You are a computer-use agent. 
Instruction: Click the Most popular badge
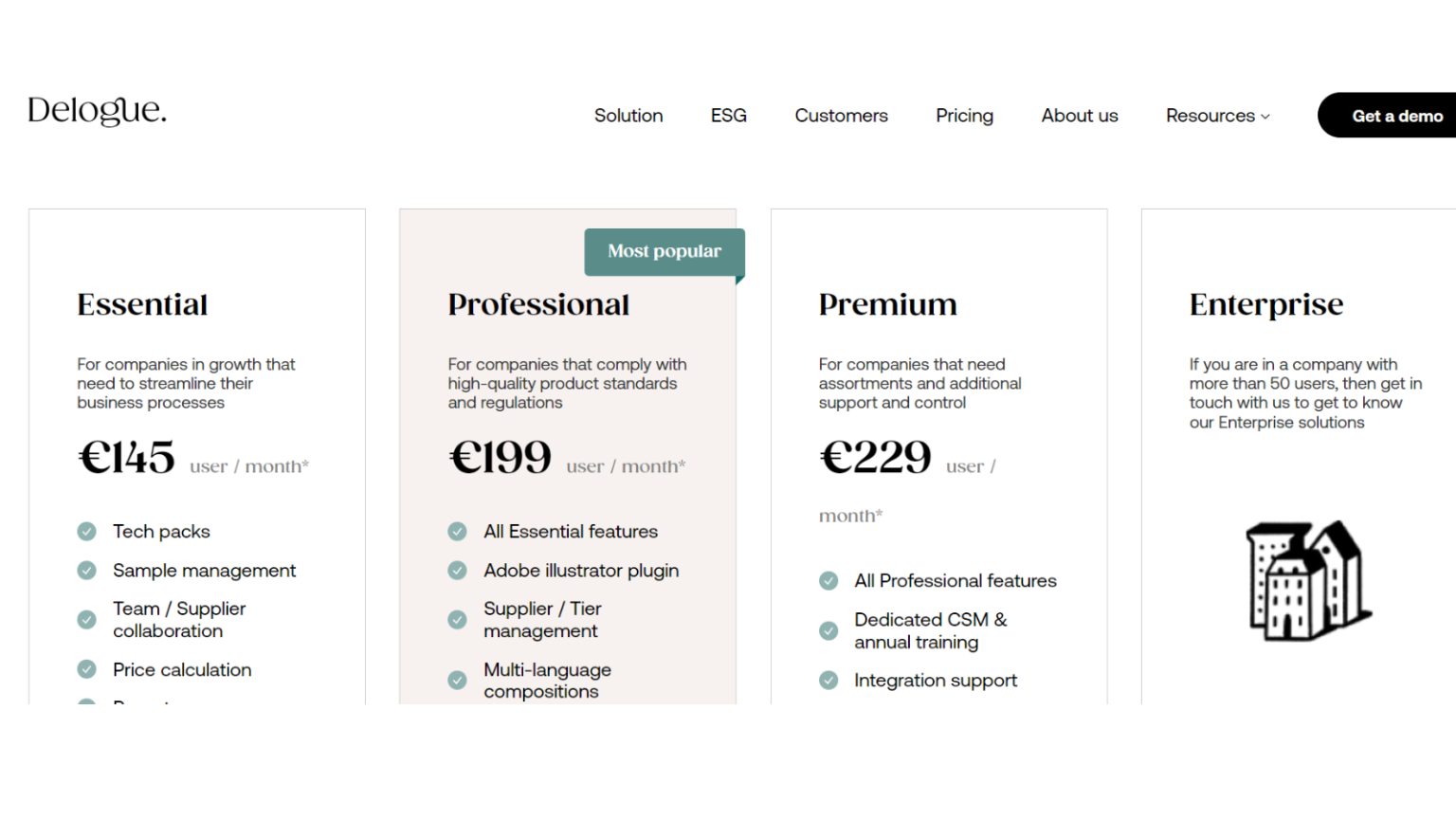click(x=664, y=251)
